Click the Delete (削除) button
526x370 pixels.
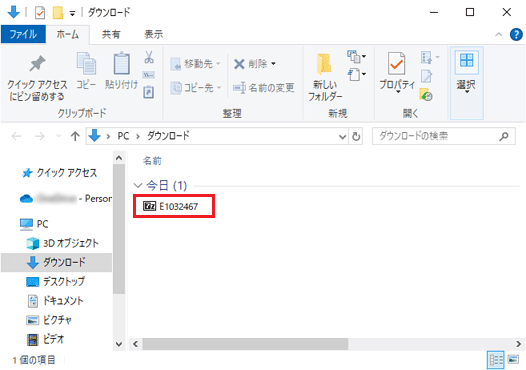pyautogui.click(x=250, y=63)
